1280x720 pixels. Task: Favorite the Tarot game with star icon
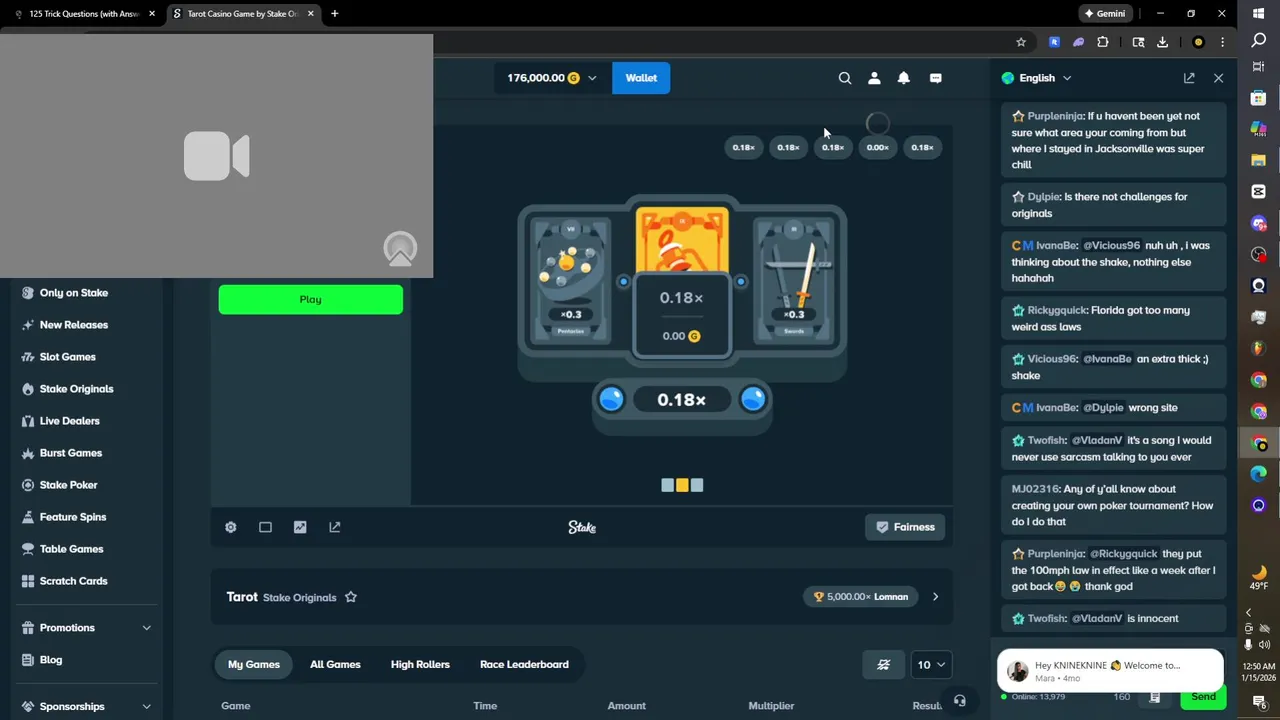[x=351, y=597]
